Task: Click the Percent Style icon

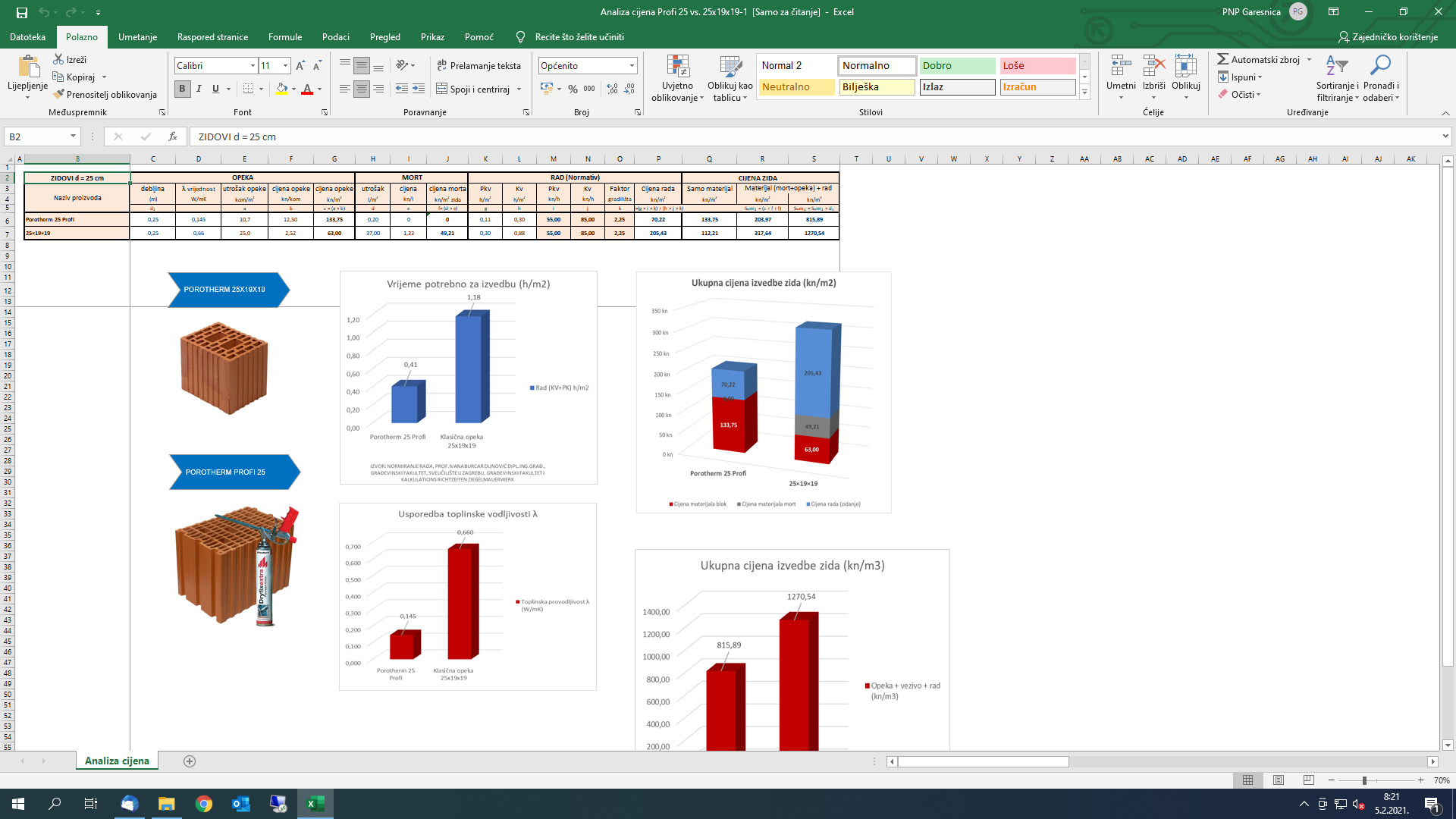Action: tap(573, 89)
